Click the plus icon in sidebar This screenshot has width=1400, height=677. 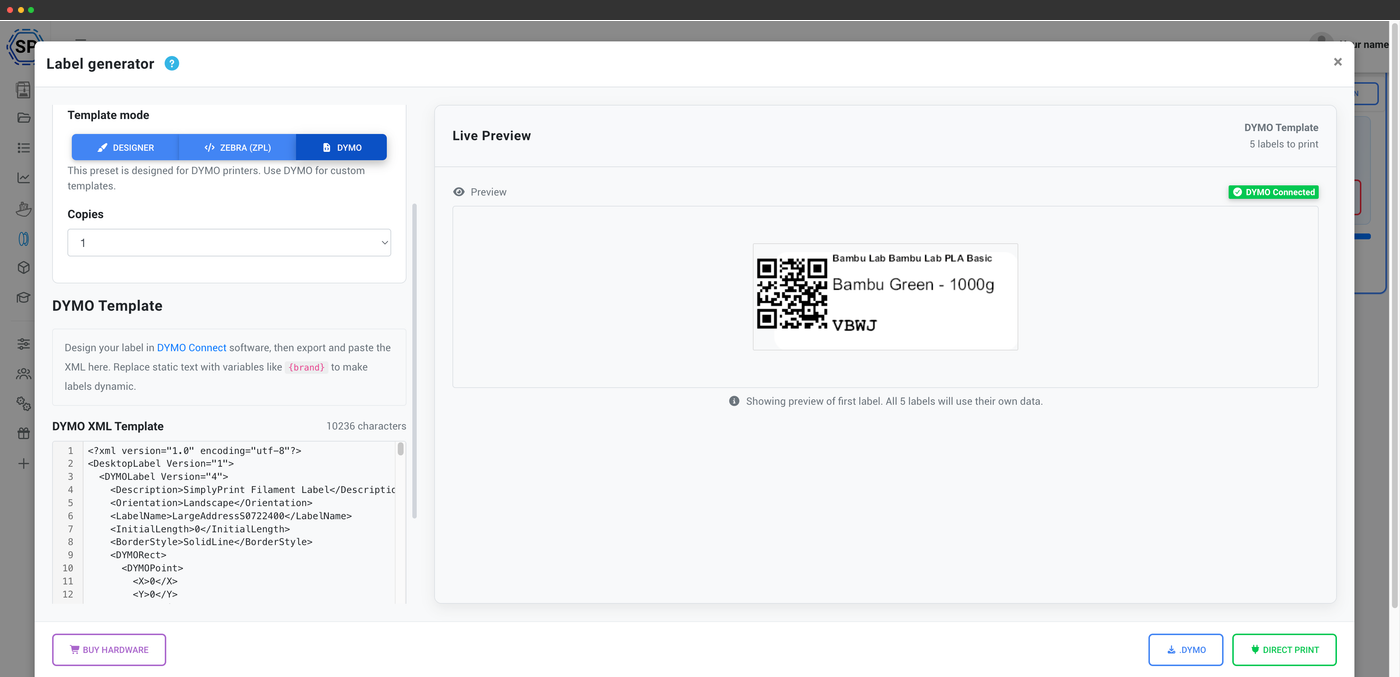(x=23, y=464)
